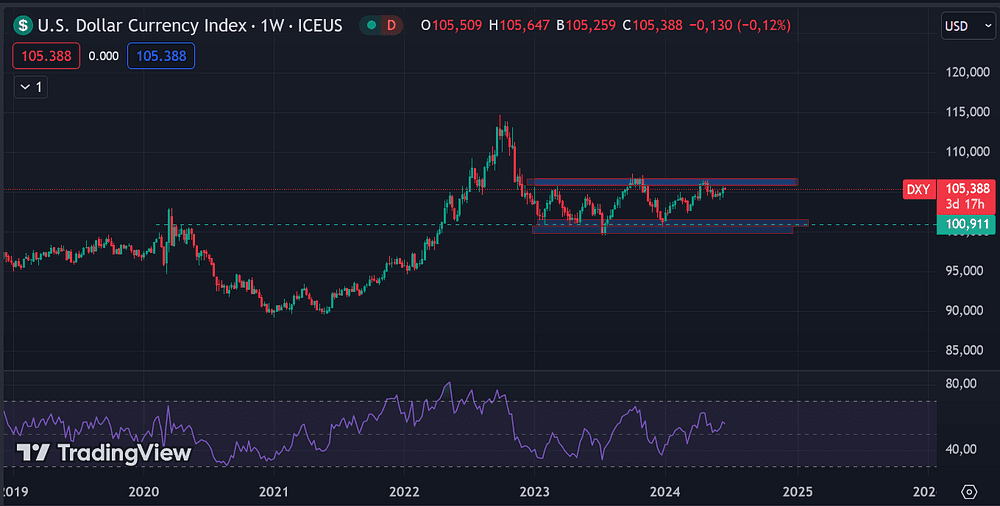
Task: Select the upper blue resistance rectangle
Action: coord(662,182)
